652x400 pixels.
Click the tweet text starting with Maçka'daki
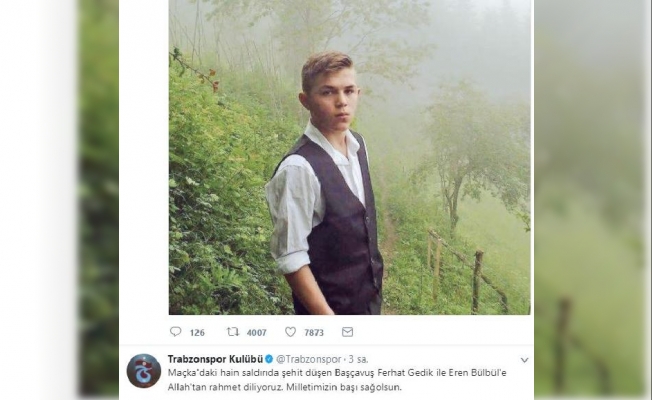(x=337, y=380)
